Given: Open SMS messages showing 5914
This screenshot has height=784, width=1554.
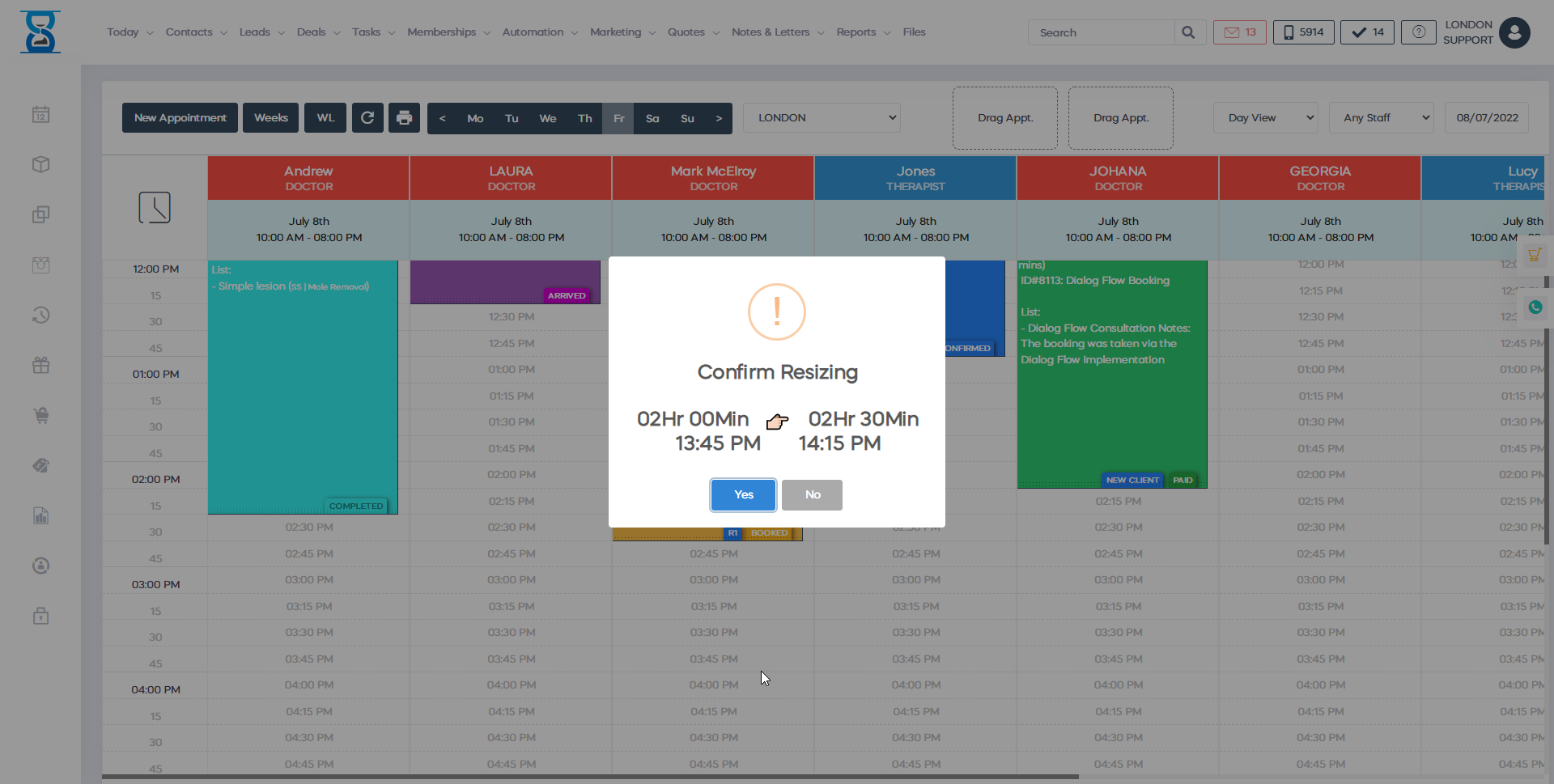Looking at the screenshot, I should (x=1303, y=32).
